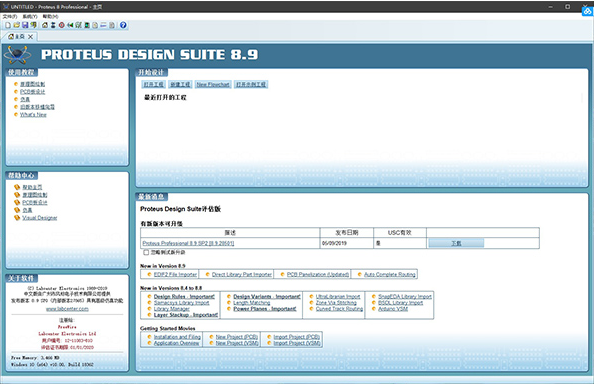
Task: Open the EDIF2 File Importer link
Action: click(x=175, y=275)
